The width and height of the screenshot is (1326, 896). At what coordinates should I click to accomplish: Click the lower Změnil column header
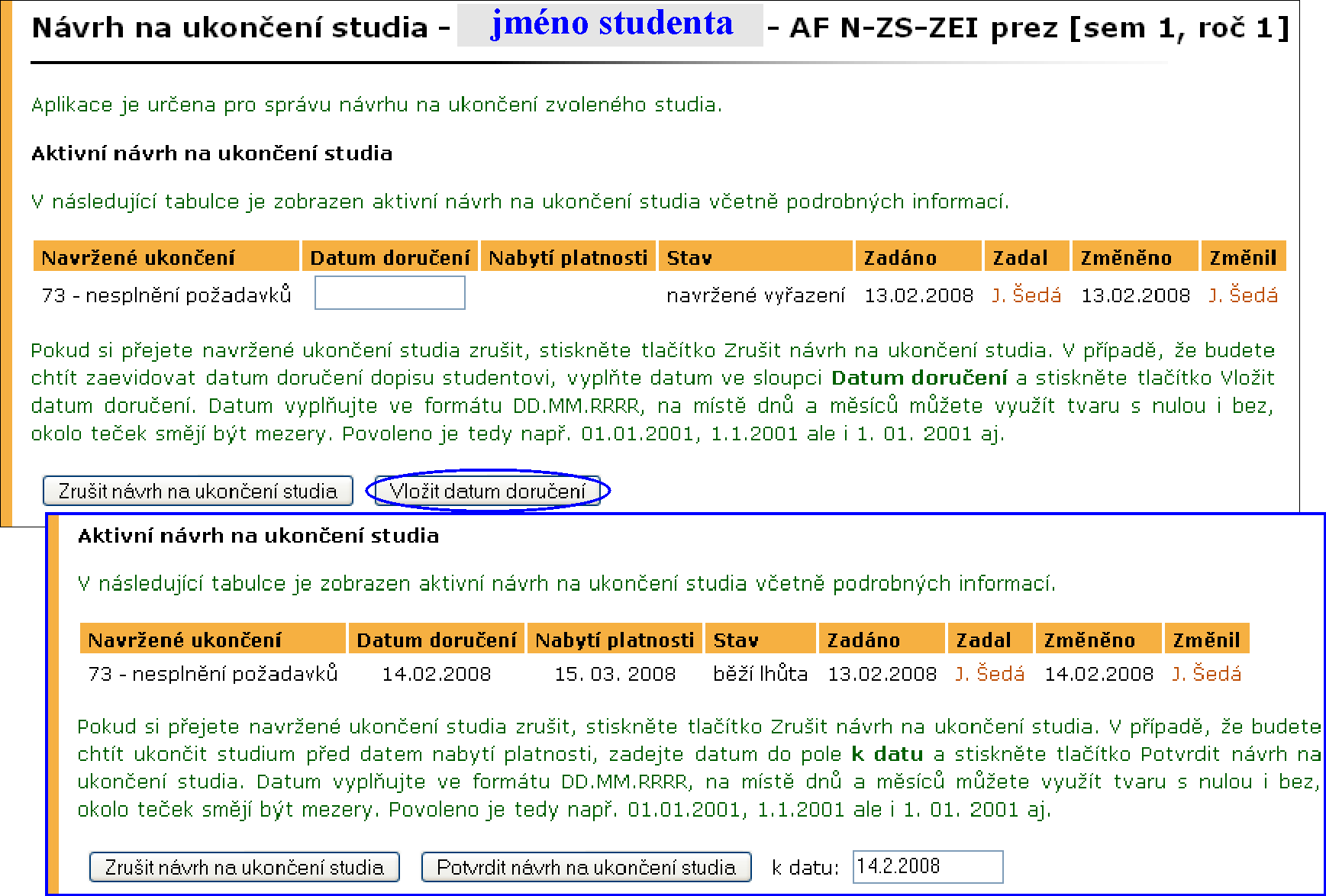tap(1207, 639)
